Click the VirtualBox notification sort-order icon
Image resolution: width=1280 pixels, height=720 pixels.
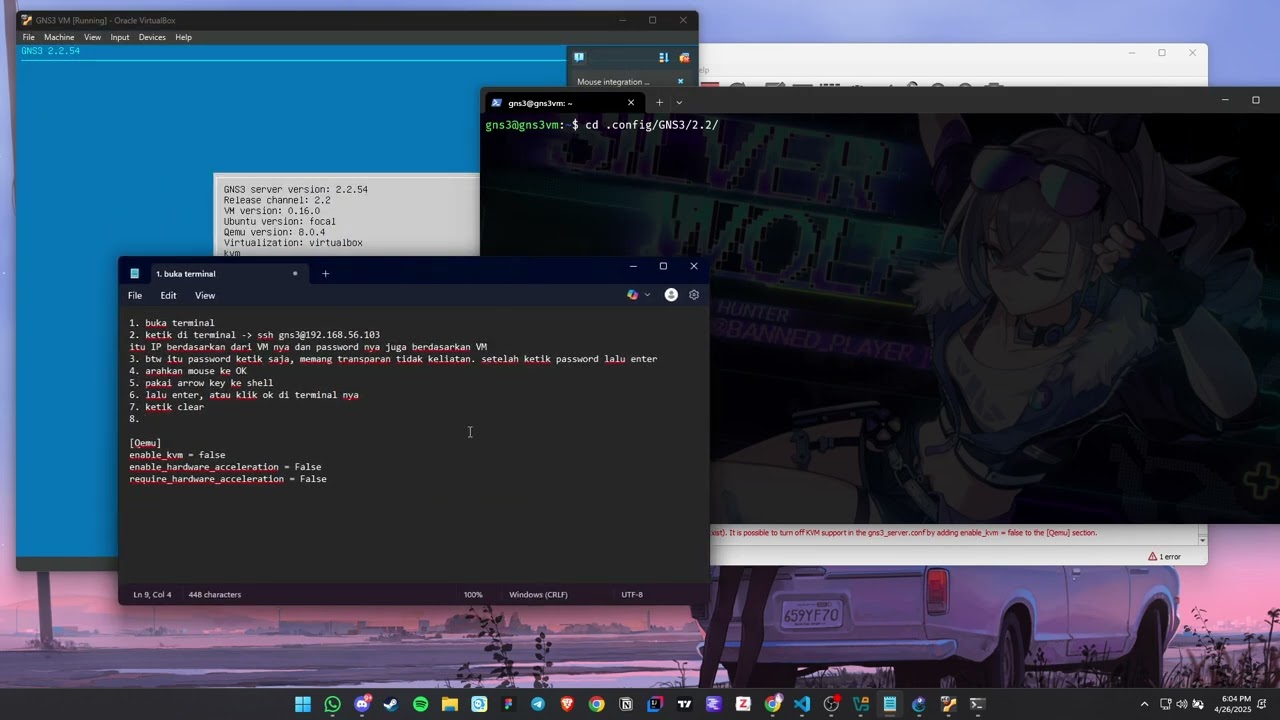point(663,58)
